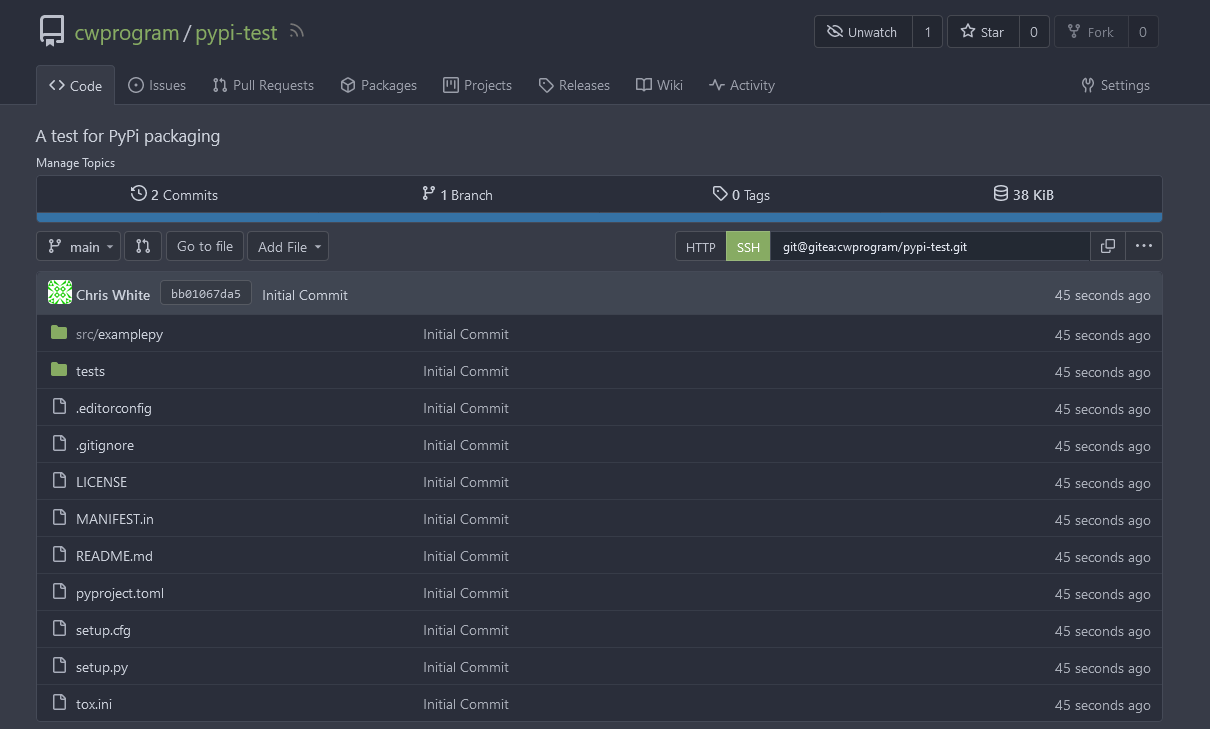
Task: Click the MANIFEST.in file icon
Action: pos(58,518)
